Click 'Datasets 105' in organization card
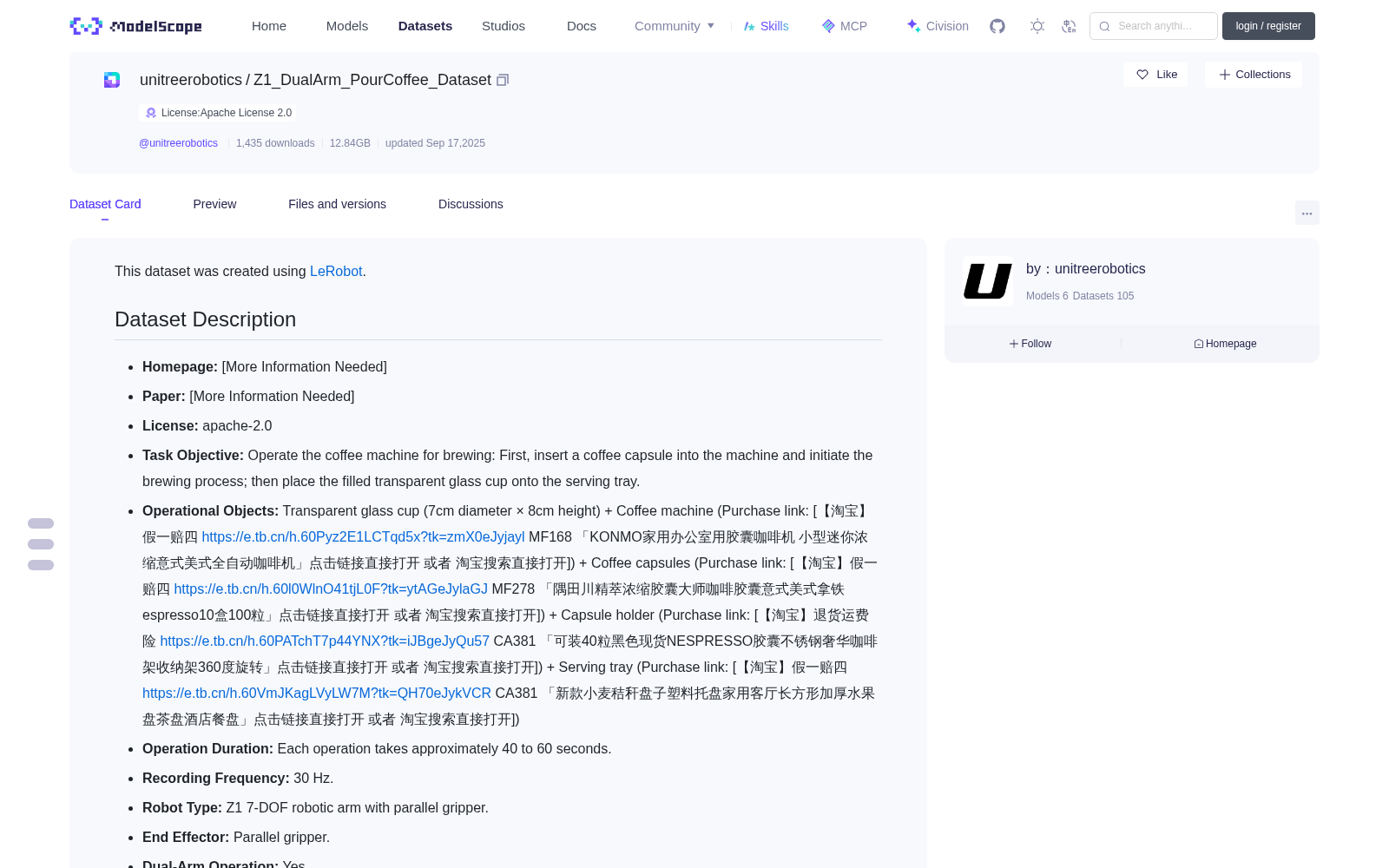 click(x=1103, y=296)
